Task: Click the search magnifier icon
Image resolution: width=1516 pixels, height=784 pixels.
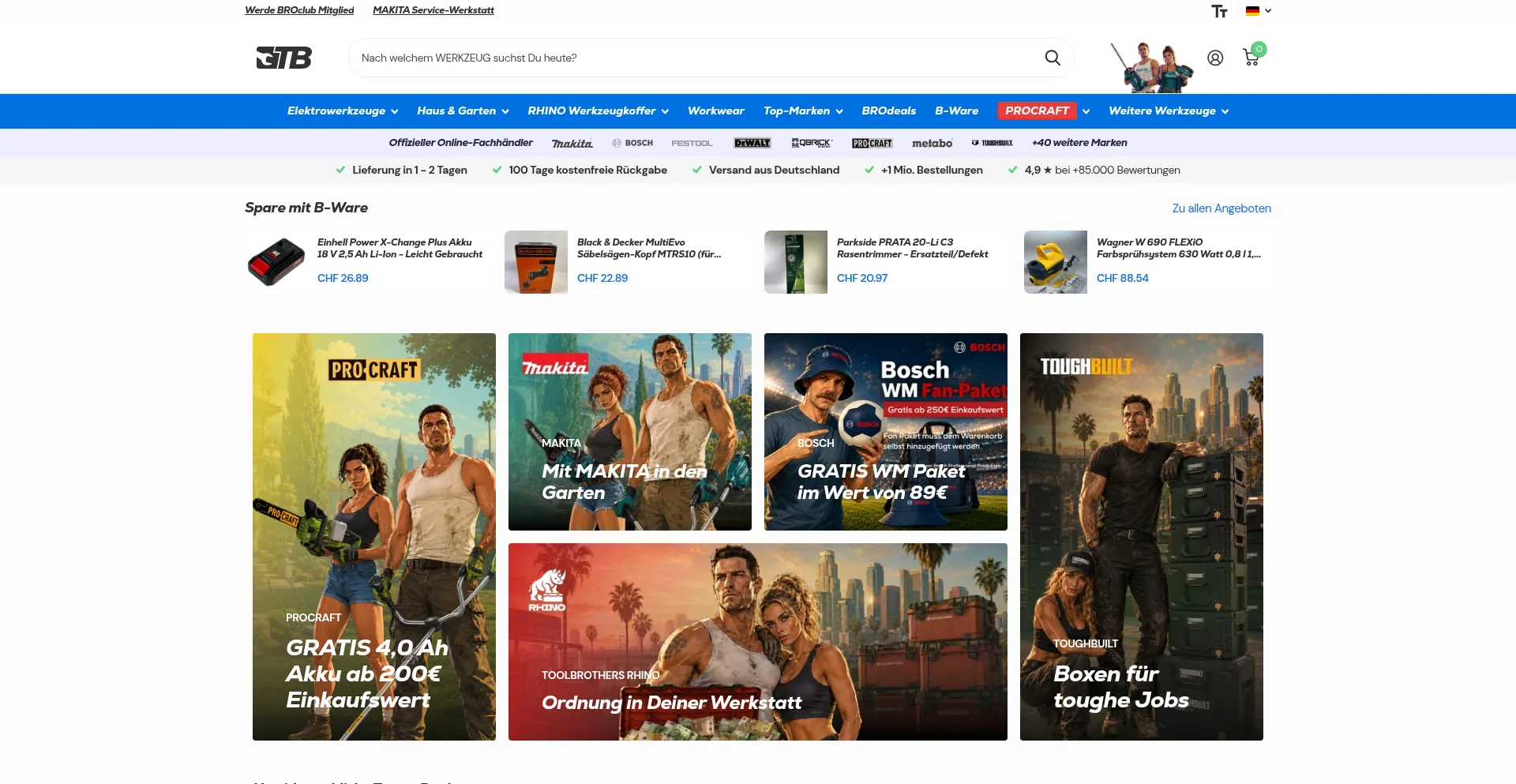Action: [1053, 58]
